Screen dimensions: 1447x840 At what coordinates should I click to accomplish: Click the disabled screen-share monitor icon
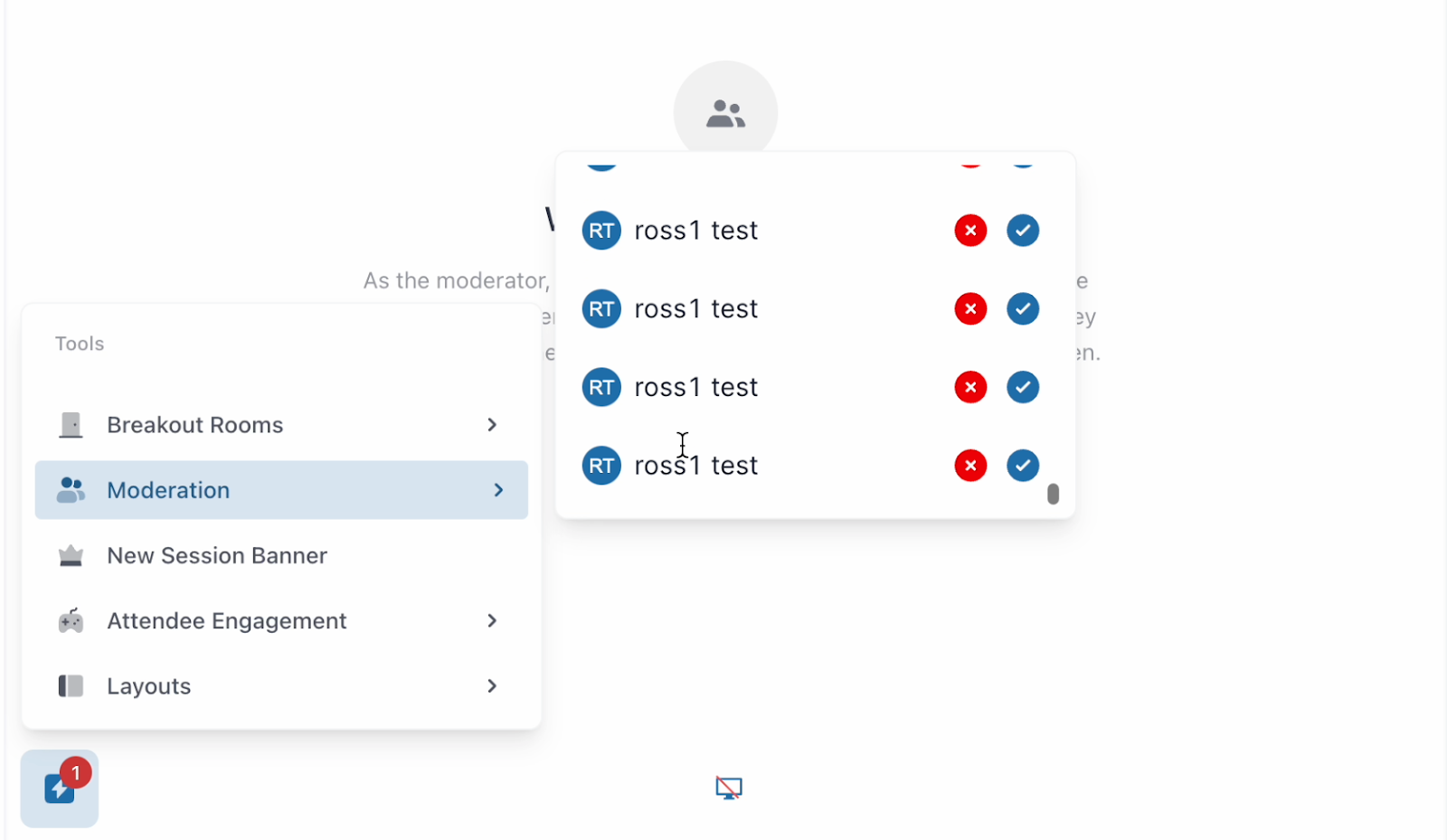click(727, 788)
